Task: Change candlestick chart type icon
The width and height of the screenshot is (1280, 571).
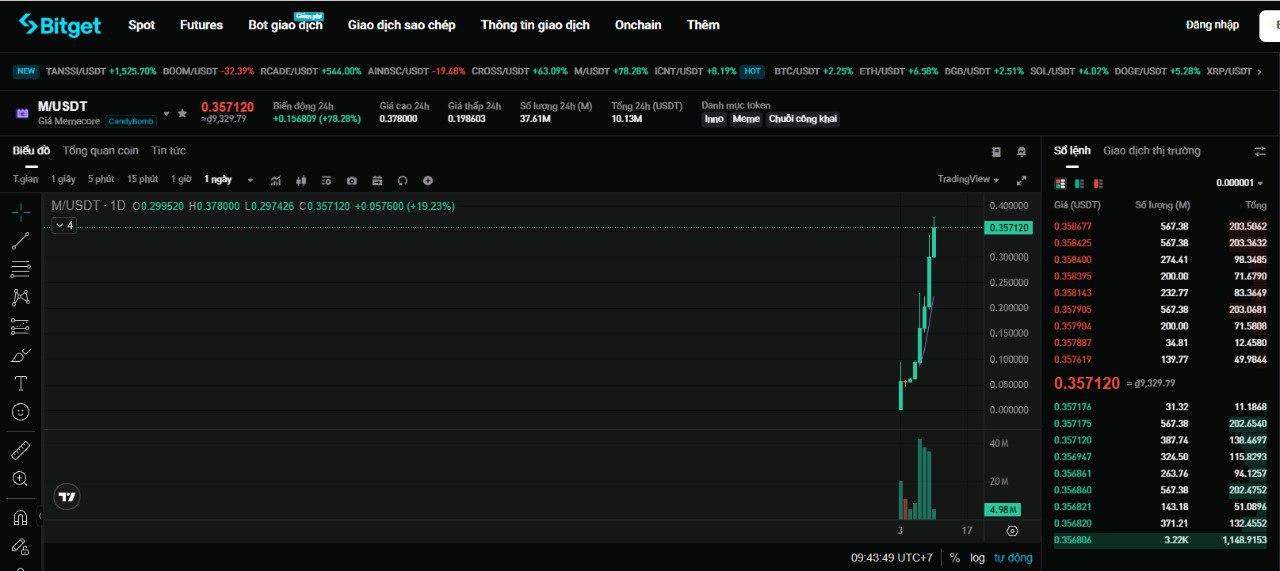Action: click(301, 180)
